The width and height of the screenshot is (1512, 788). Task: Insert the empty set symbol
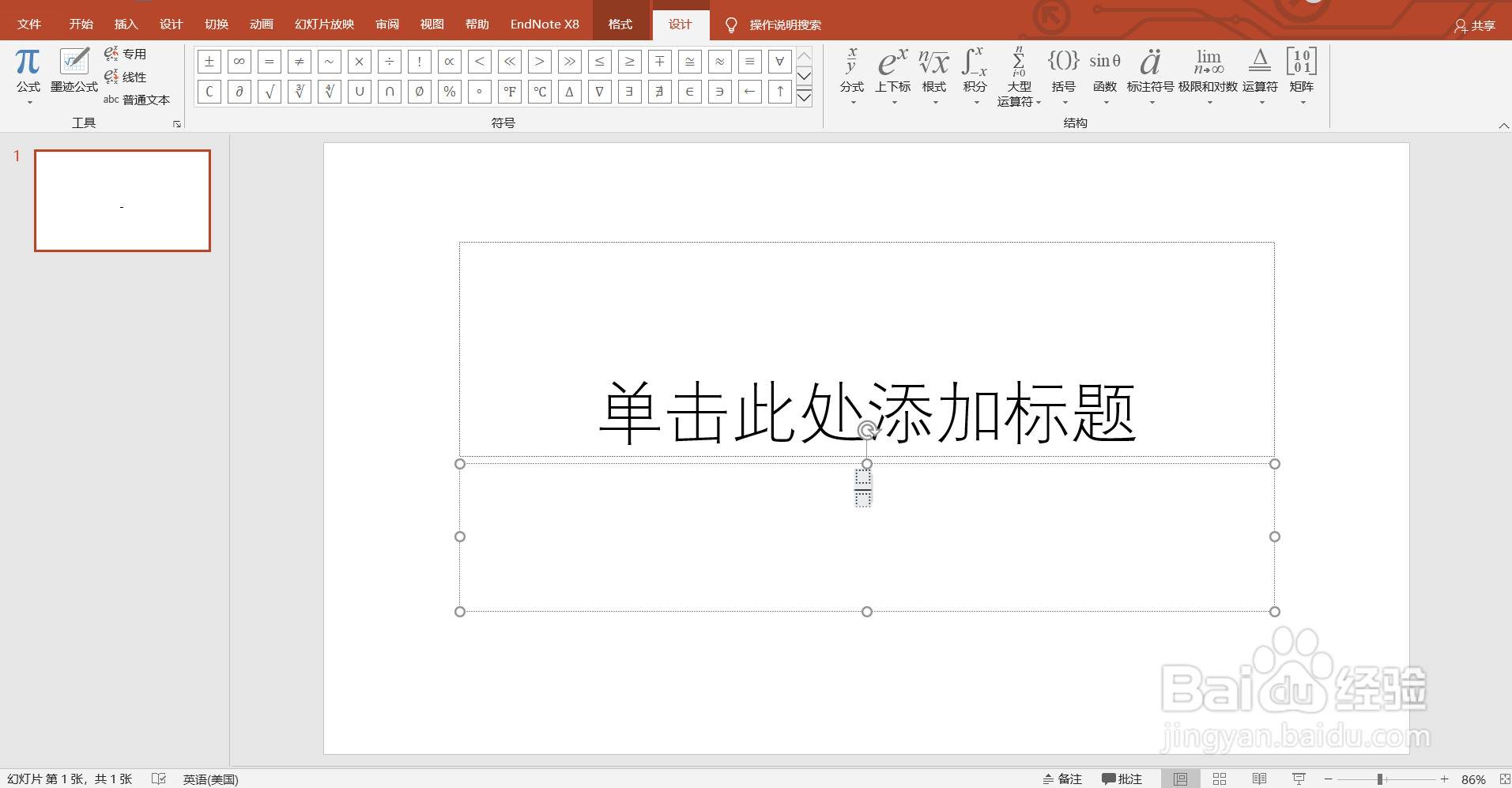(420, 92)
